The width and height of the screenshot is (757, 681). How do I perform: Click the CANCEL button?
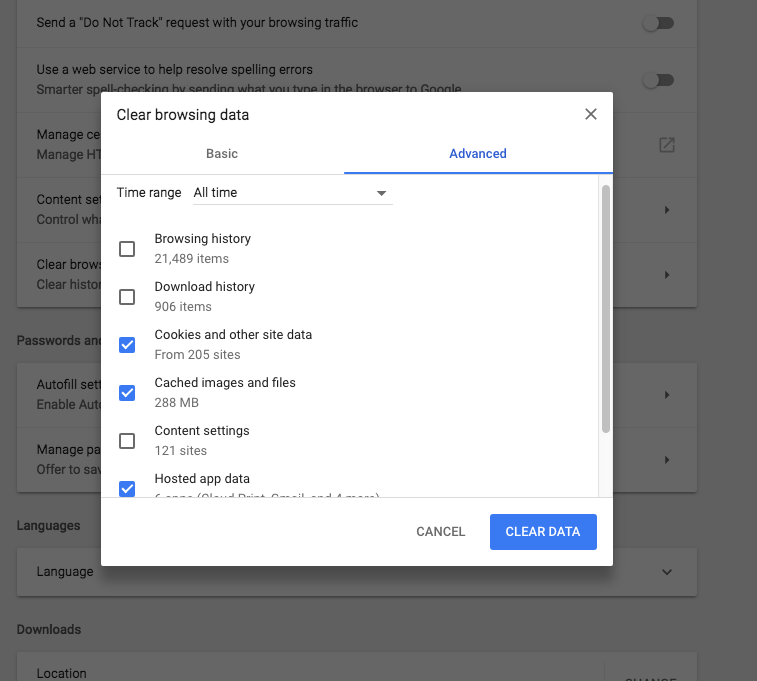pos(441,532)
